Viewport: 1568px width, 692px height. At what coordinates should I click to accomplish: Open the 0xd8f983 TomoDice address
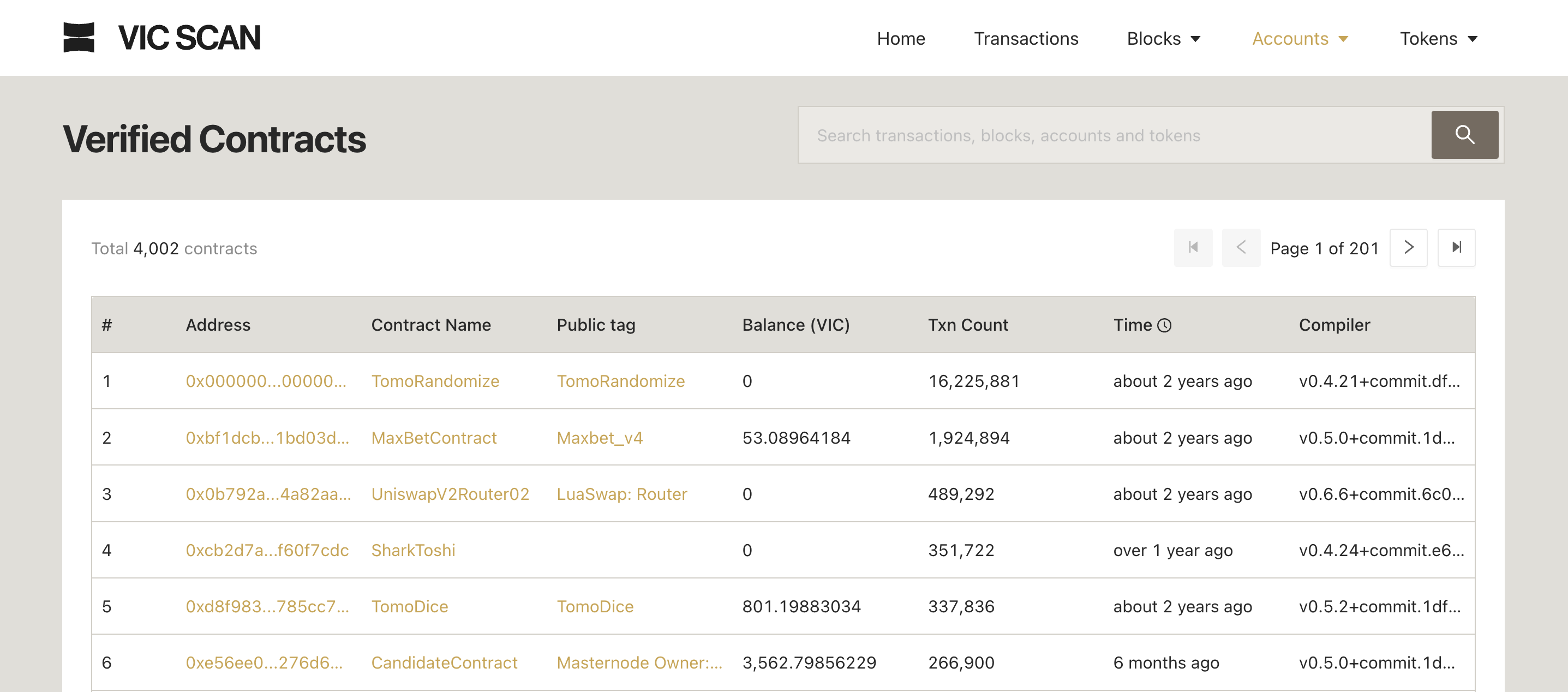click(x=267, y=606)
